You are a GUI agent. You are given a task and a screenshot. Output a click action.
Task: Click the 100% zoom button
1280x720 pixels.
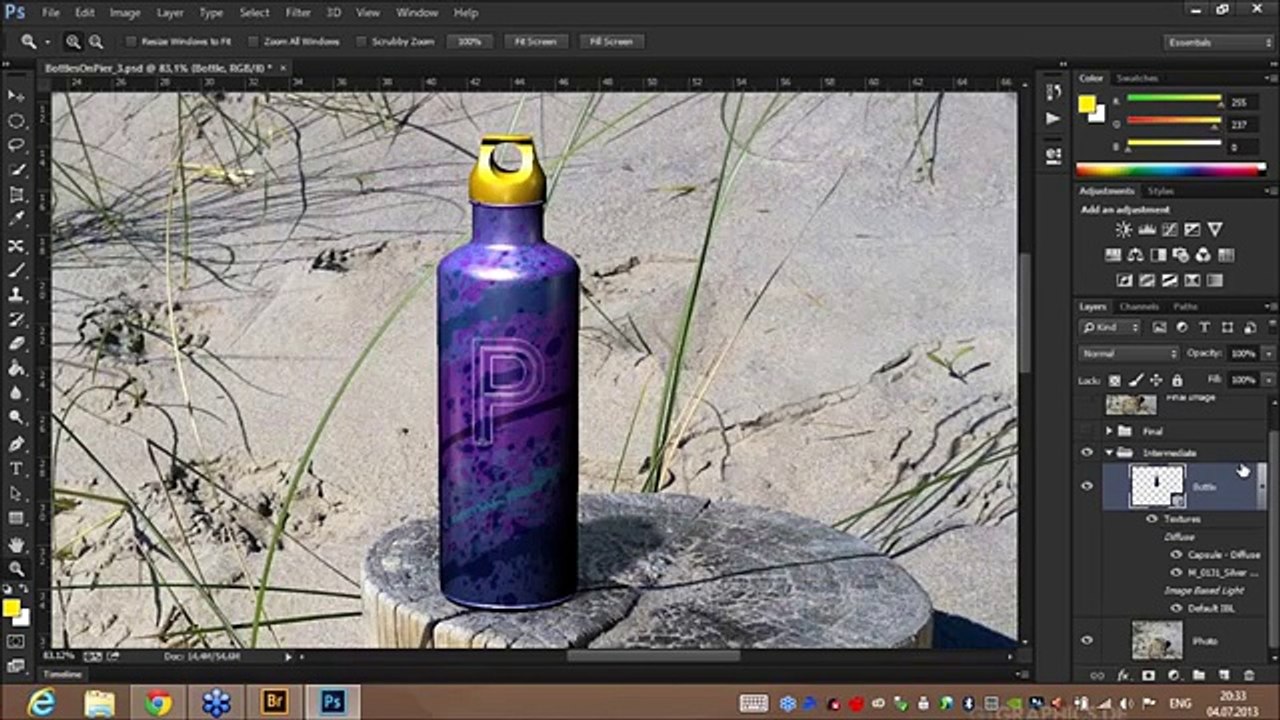[x=470, y=42]
